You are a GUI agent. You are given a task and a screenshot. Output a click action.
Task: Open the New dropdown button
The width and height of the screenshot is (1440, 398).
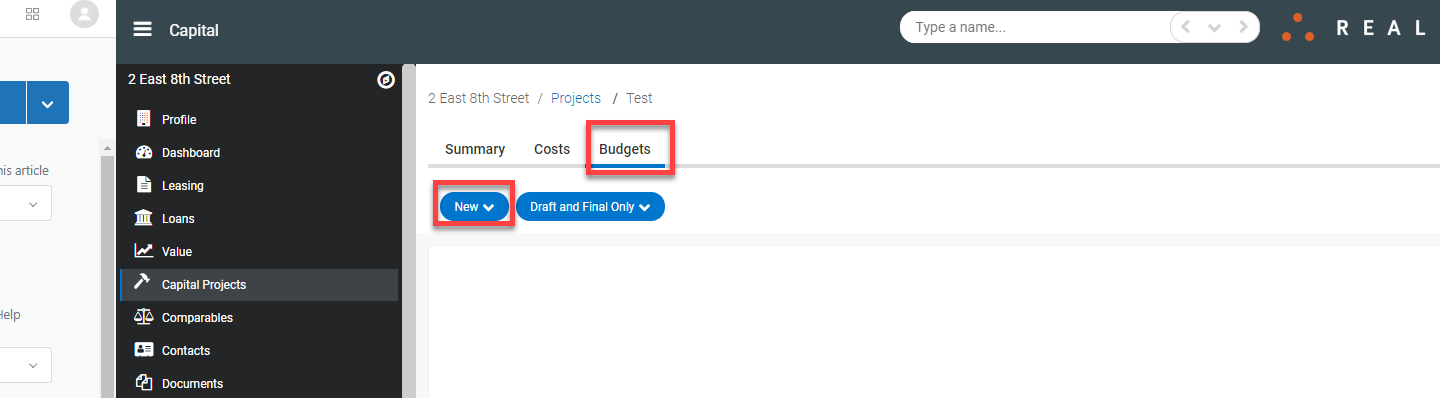click(x=474, y=206)
